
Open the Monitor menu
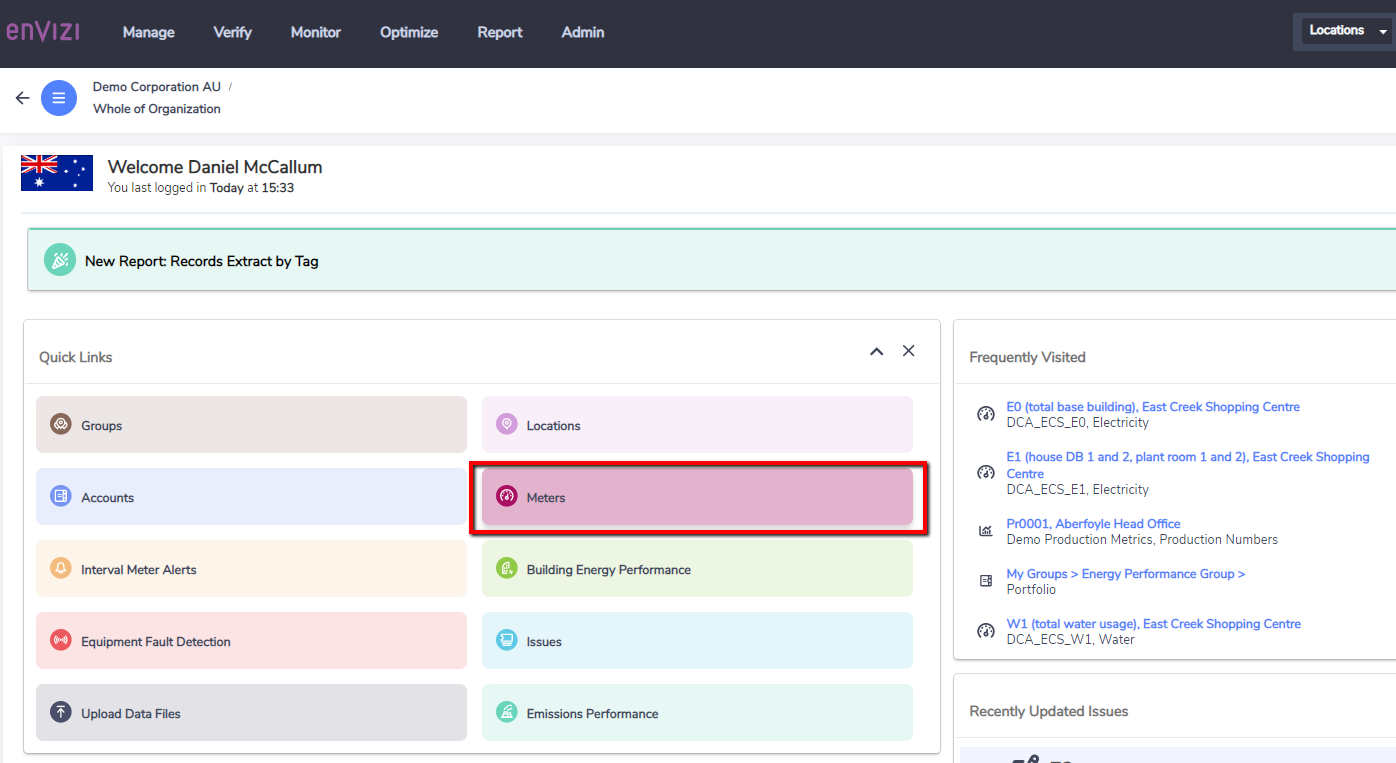click(316, 32)
